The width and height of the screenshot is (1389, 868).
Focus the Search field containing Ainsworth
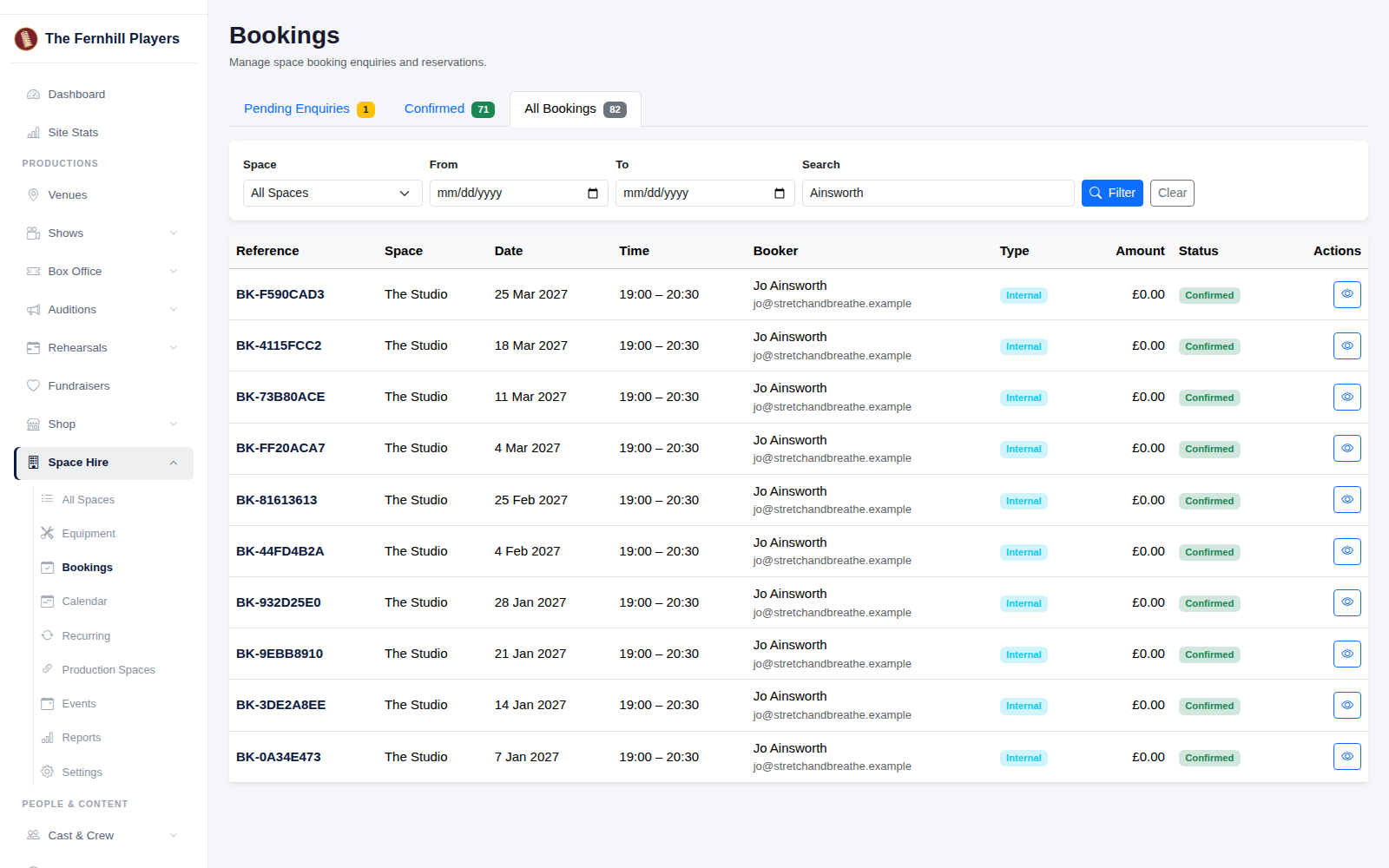point(938,193)
